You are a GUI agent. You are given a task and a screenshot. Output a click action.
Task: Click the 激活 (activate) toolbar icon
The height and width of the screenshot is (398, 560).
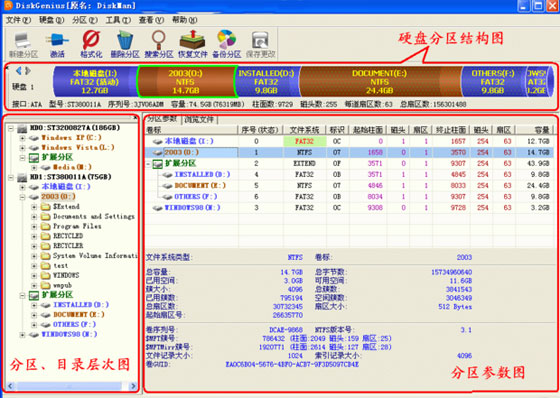[x=57, y=44]
